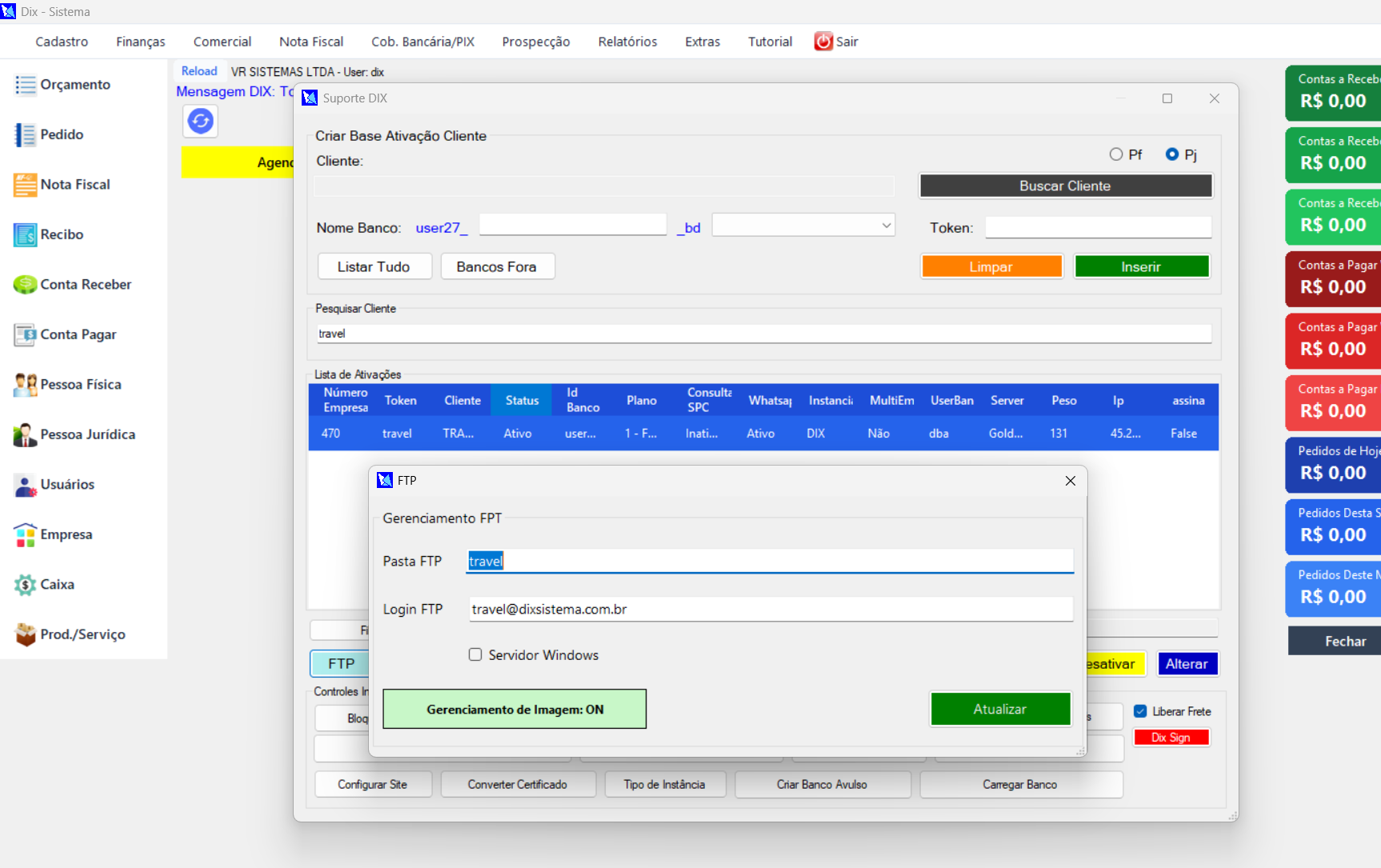Close the FTP dialog
This screenshot has height=868, width=1381.
coord(1071,481)
